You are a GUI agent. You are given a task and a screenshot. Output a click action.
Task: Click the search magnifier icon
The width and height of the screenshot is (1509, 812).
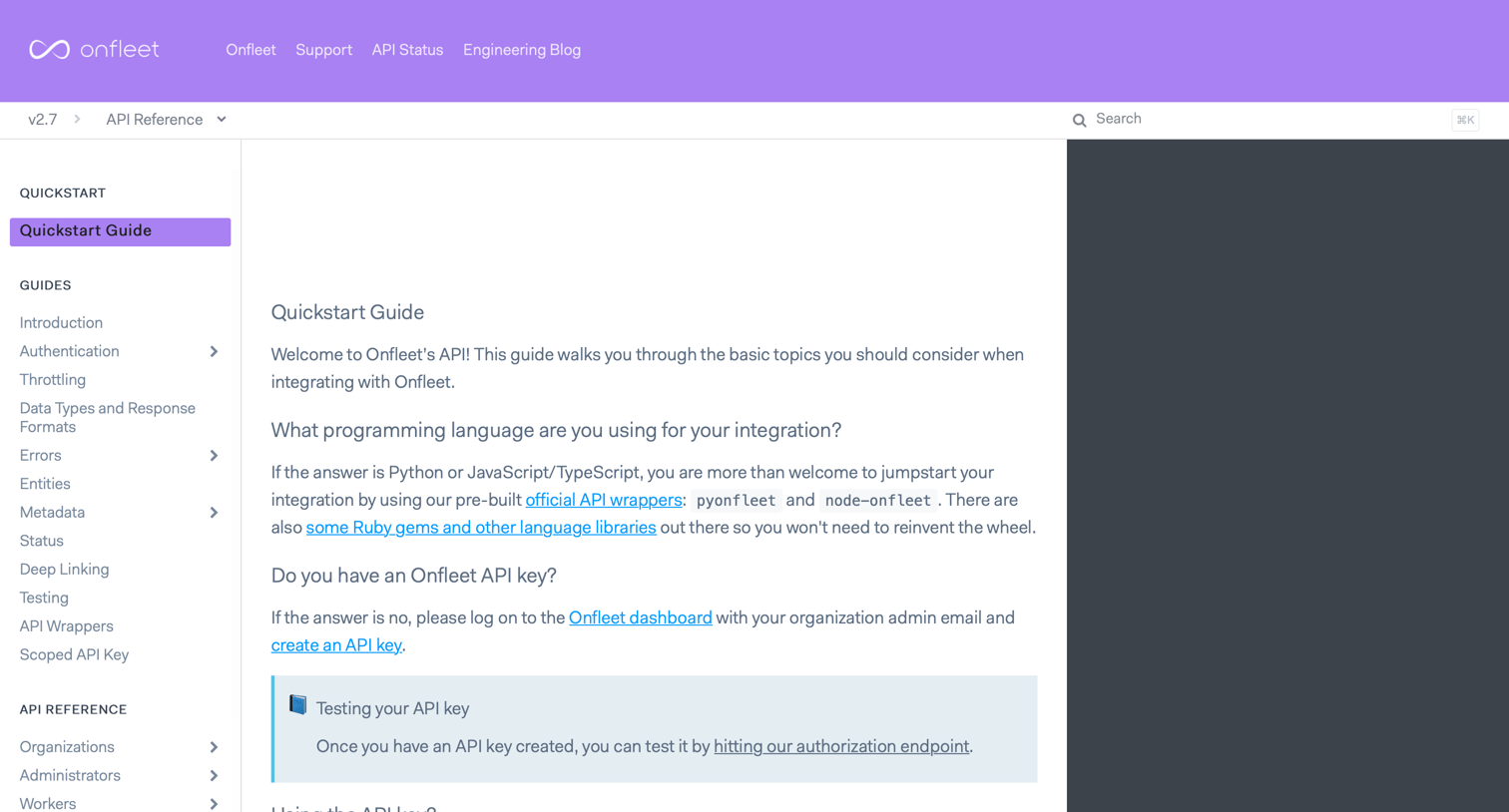point(1079,120)
